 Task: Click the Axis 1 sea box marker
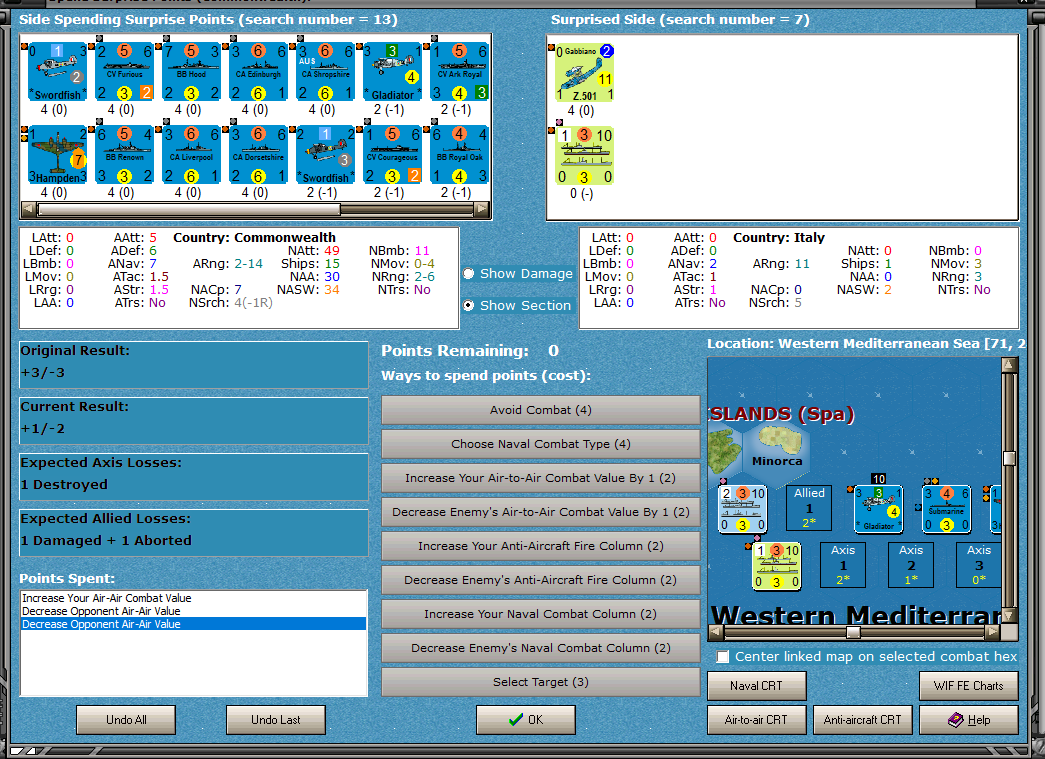(x=842, y=565)
